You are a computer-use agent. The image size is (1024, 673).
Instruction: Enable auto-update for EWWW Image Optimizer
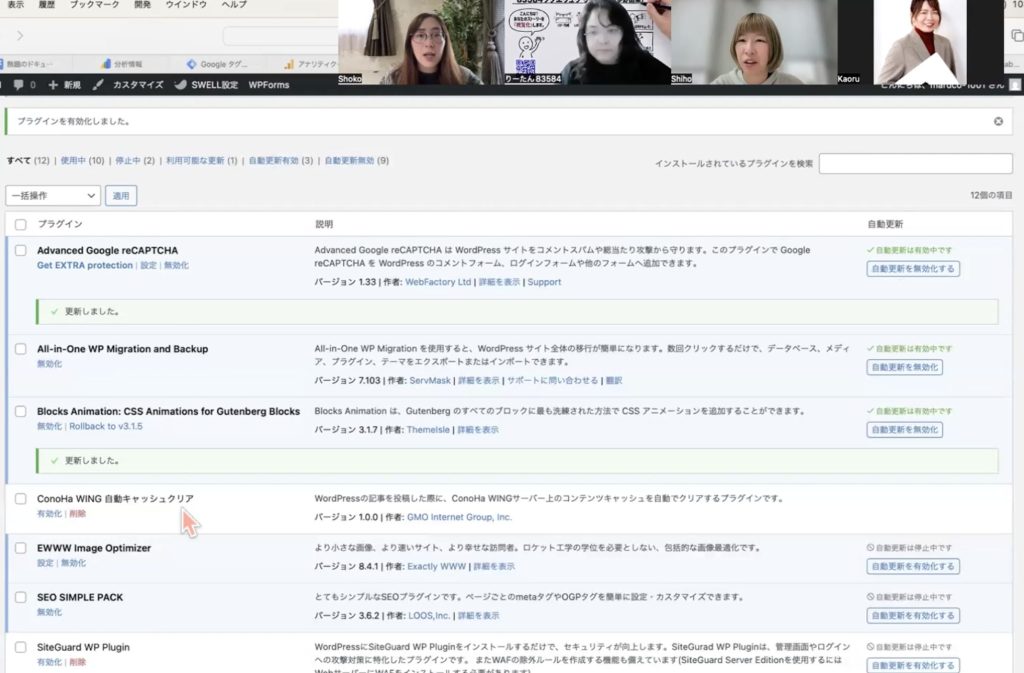(x=912, y=566)
